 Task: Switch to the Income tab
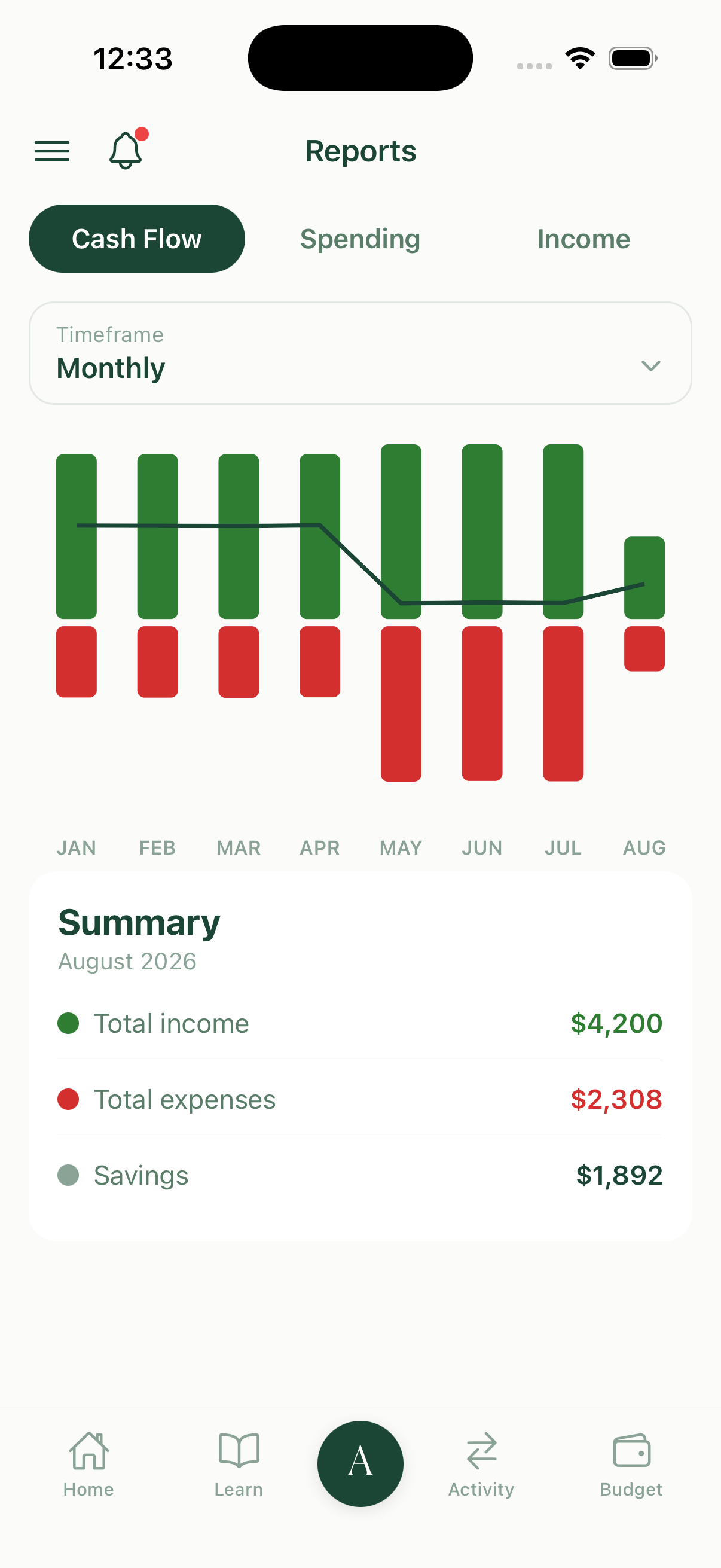pyautogui.click(x=583, y=239)
